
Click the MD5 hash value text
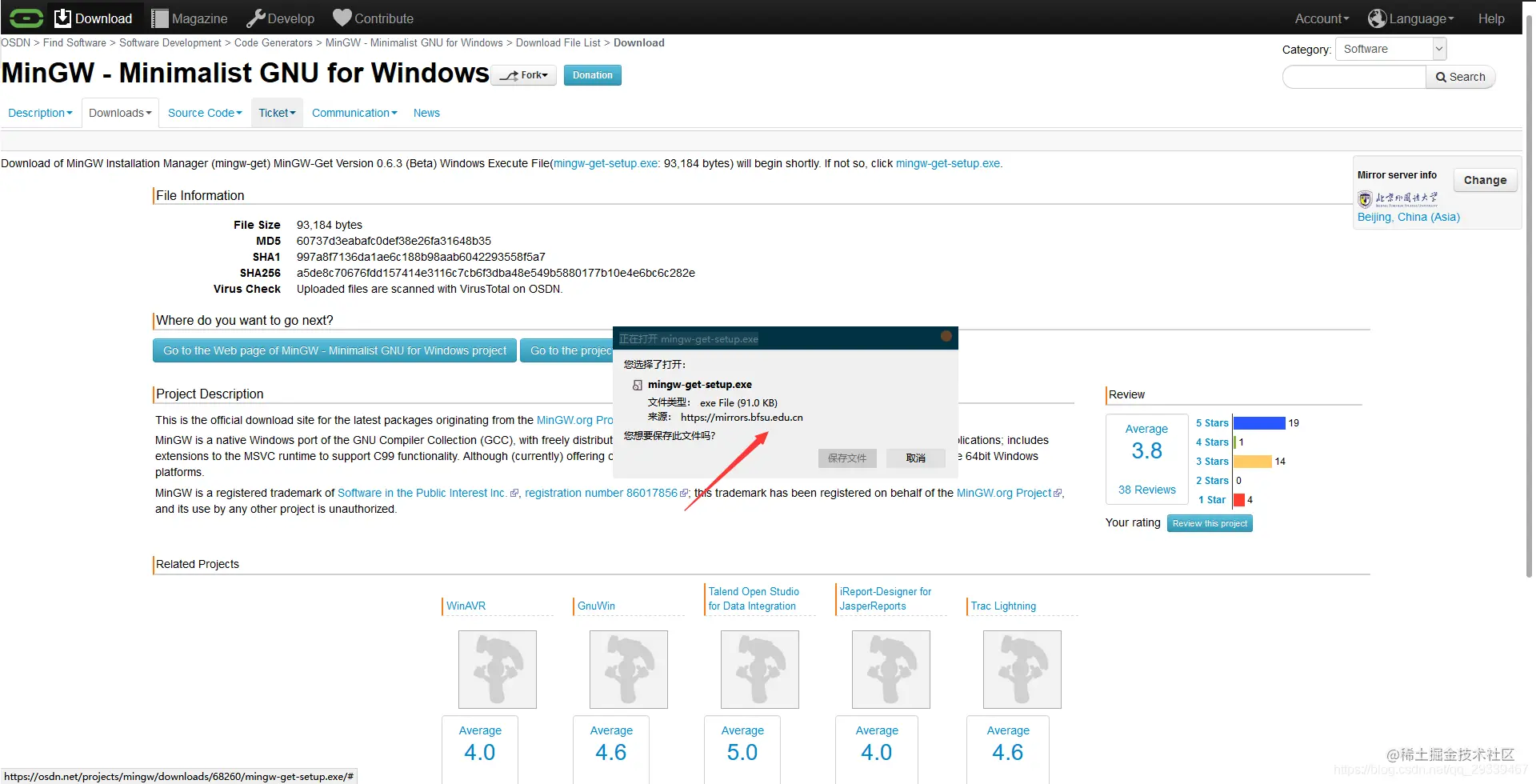coord(394,241)
